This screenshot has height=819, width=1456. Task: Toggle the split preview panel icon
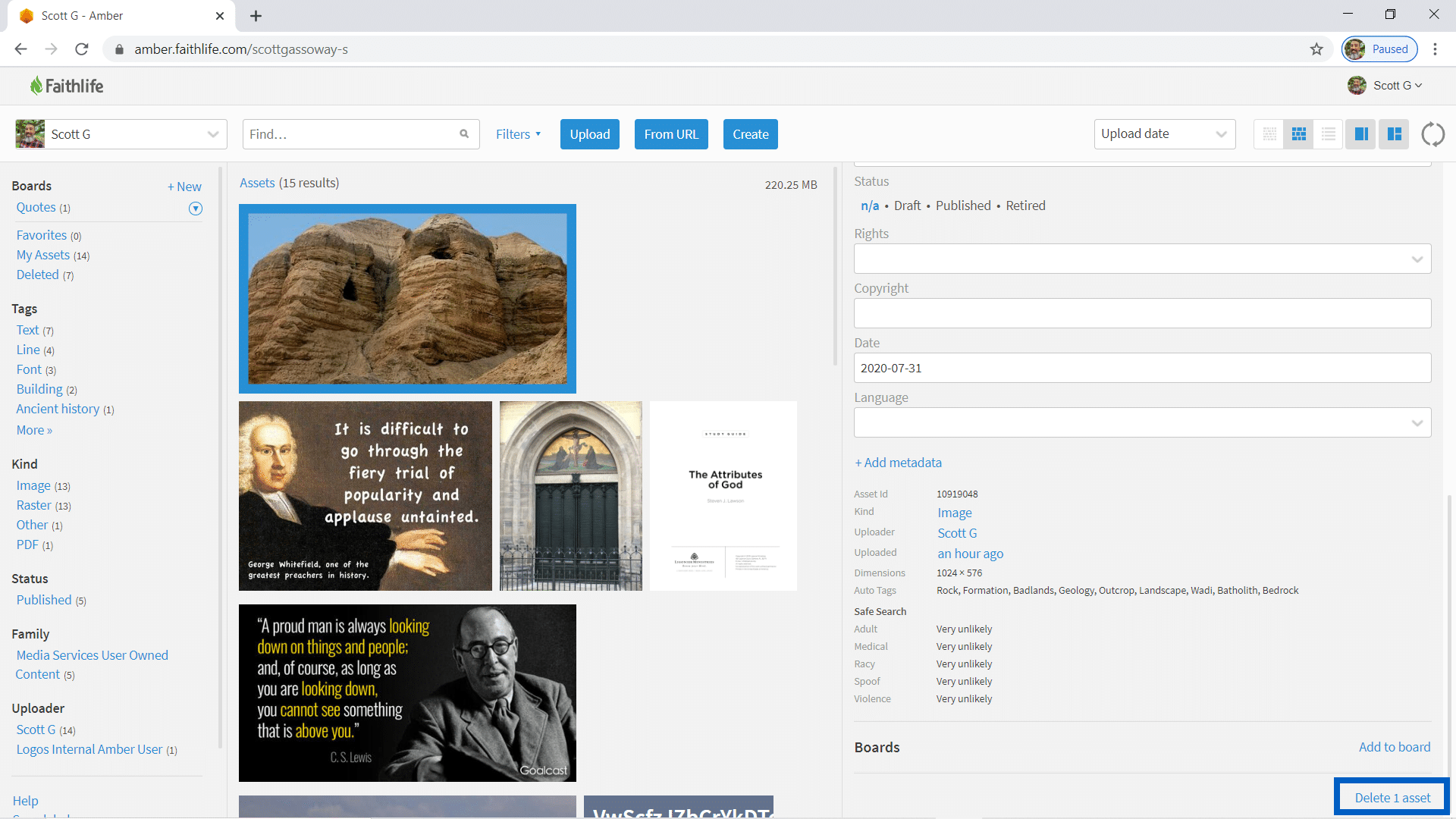pos(1394,134)
